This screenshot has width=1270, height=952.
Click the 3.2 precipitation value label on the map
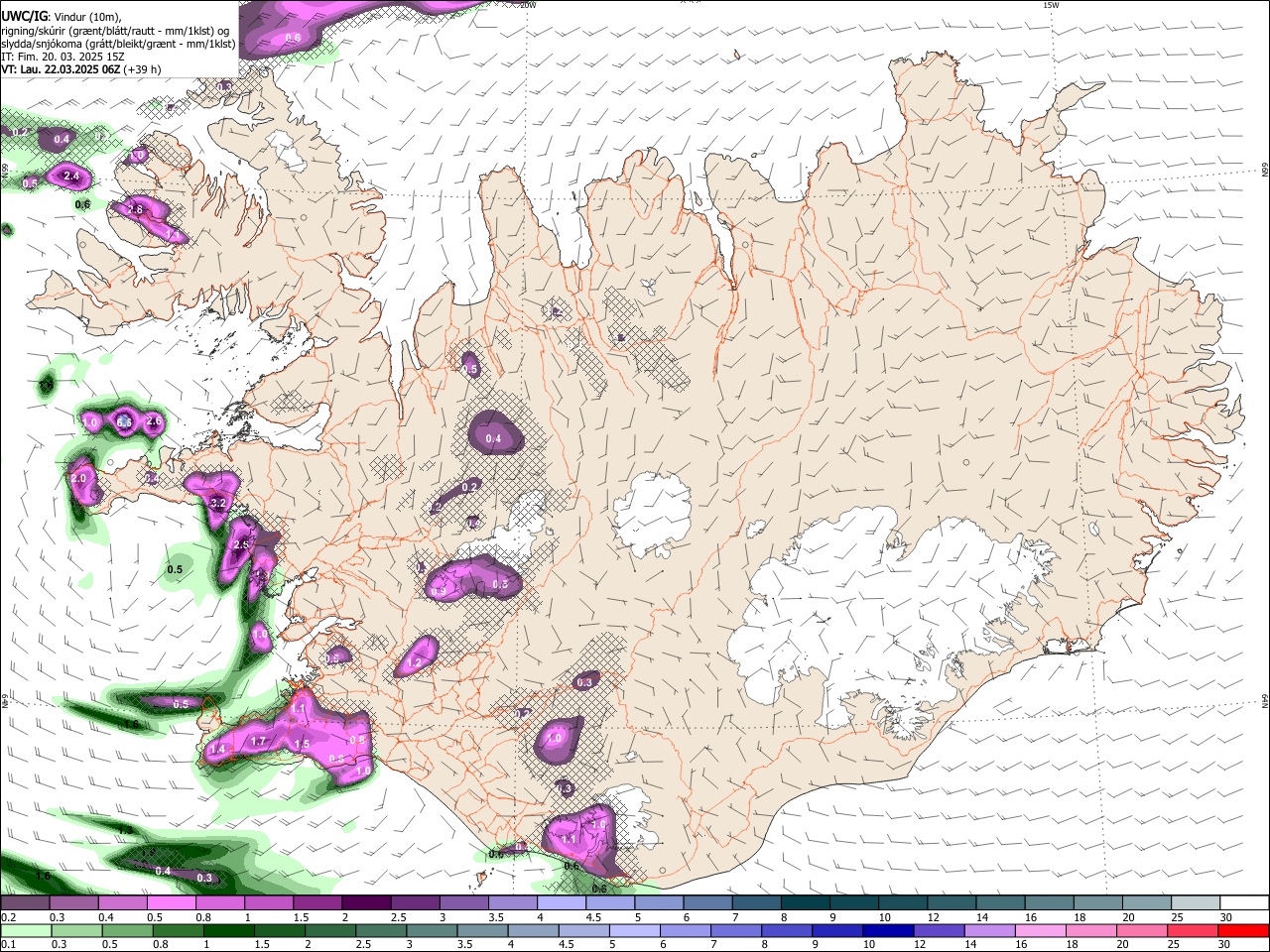click(x=219, y=504)
